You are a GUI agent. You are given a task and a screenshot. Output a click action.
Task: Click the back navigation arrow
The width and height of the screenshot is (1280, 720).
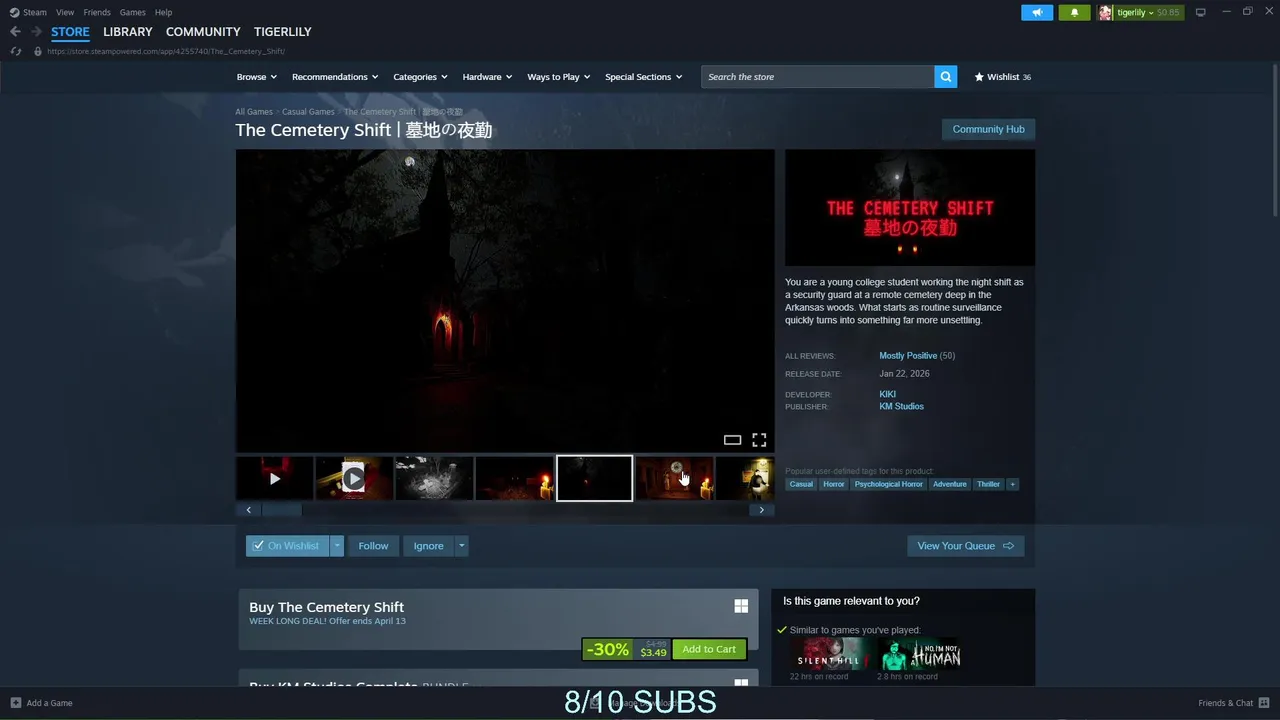15,32
